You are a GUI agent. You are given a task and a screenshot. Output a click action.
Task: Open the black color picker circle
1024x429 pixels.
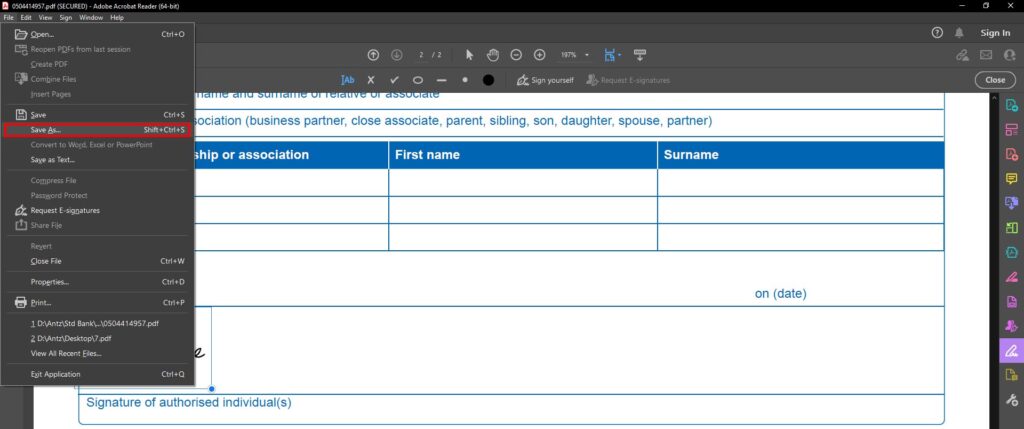tap(488, 80)
